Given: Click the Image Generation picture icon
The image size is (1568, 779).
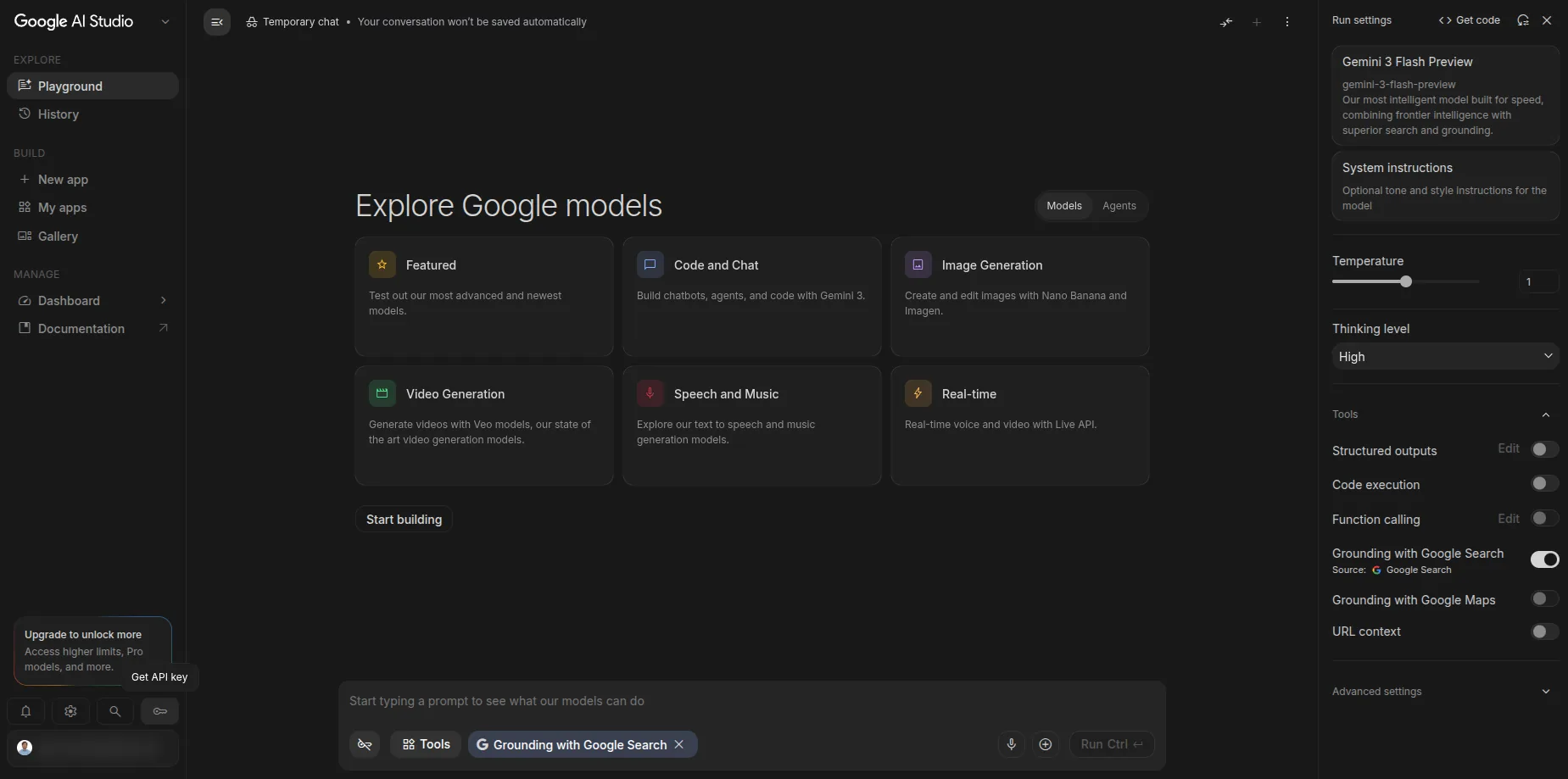Looking at the screenshot, I should click(x=918, y=264).
